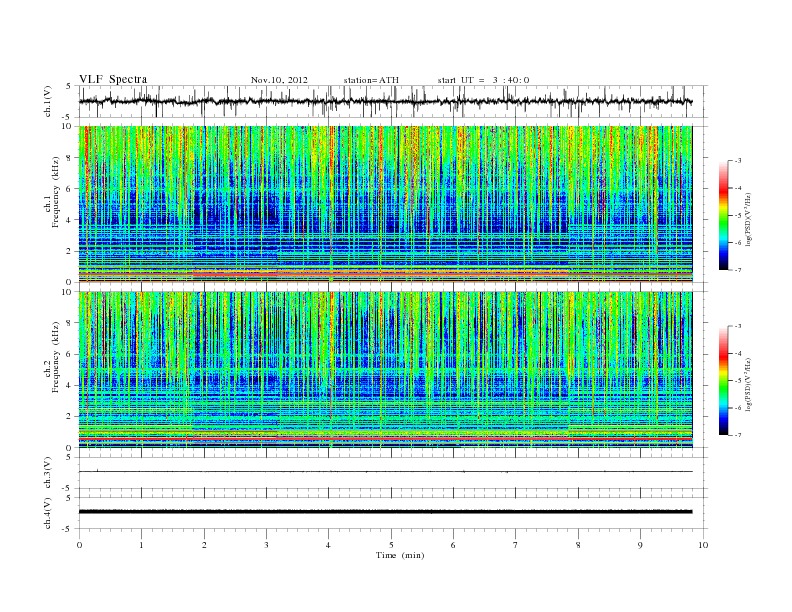The image size is (792, 612).
Task: Click the ch.1 spectrogram PSD color bar
Action: [x=723, y=215]
